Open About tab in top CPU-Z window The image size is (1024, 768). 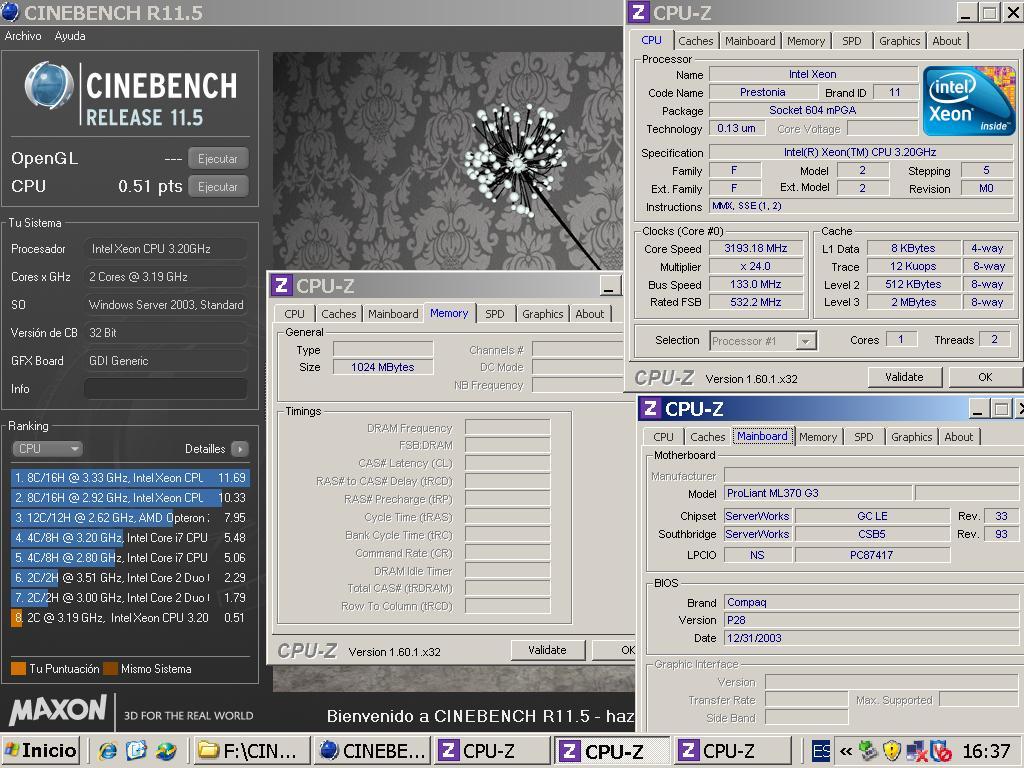(946, 41)
